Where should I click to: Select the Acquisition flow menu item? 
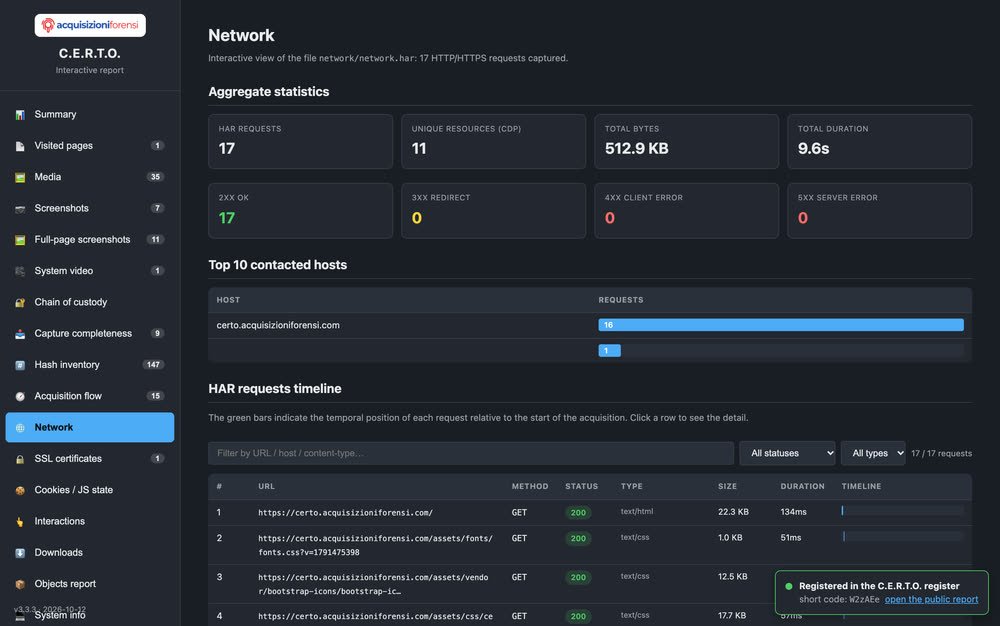coord(90,396)
